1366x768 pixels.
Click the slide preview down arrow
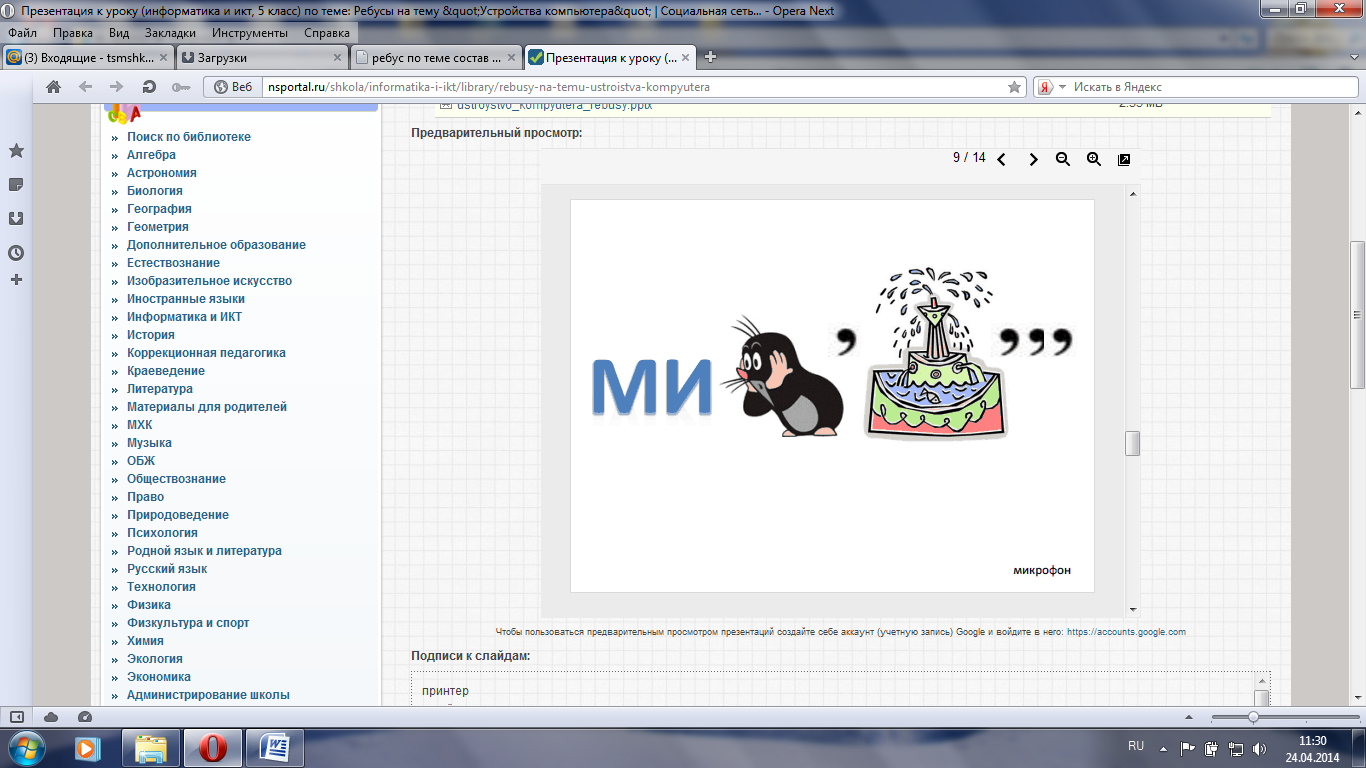click(x=1132, y=609)
